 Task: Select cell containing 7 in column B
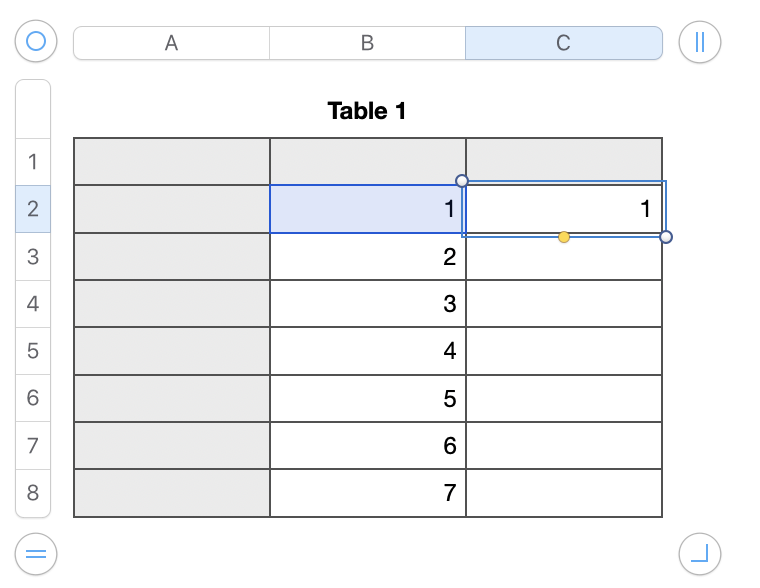[368, 493]
